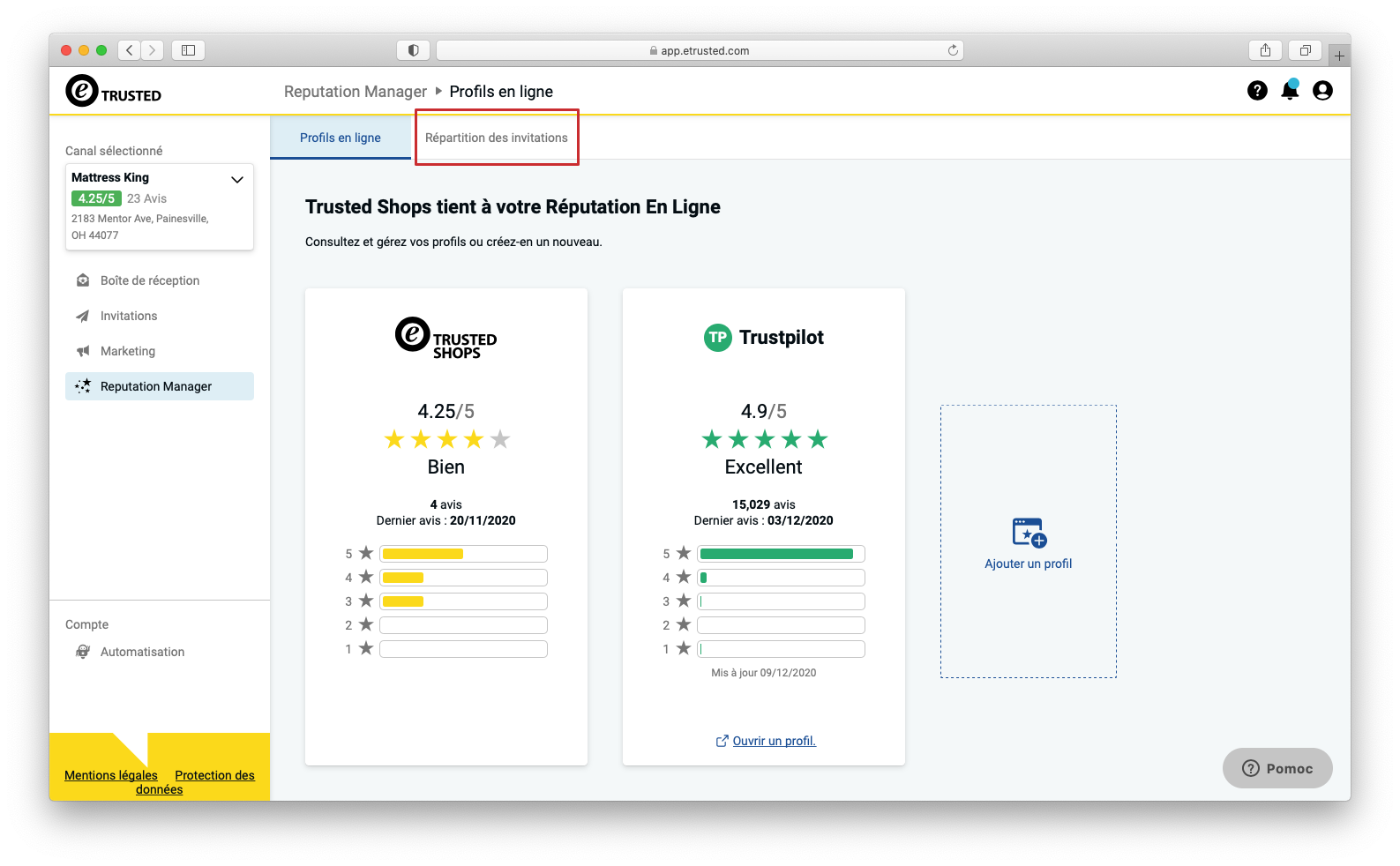Click the Trustpilot 4-star progress bar
Image resolution: width=1400 pixels, height=866 pixels.
tap(782, 578)
